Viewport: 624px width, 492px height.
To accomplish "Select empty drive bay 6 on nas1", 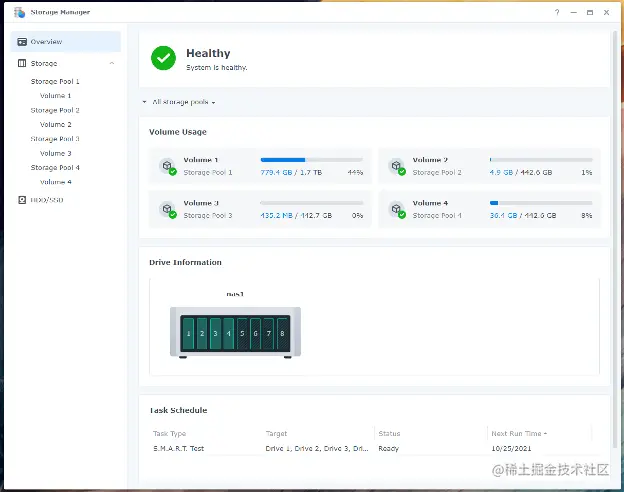I will [255, 334].
